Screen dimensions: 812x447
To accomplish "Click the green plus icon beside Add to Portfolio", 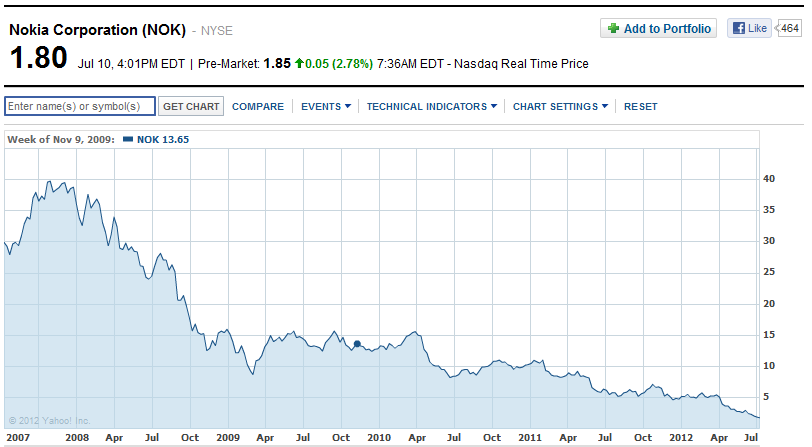I will [x=612, y=29].
